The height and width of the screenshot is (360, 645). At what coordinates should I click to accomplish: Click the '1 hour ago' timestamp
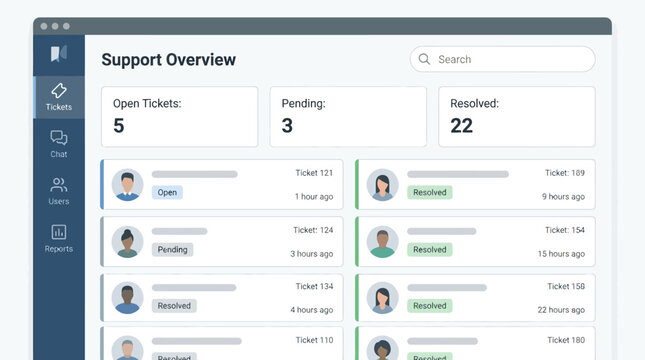click(x=314, y=197)
